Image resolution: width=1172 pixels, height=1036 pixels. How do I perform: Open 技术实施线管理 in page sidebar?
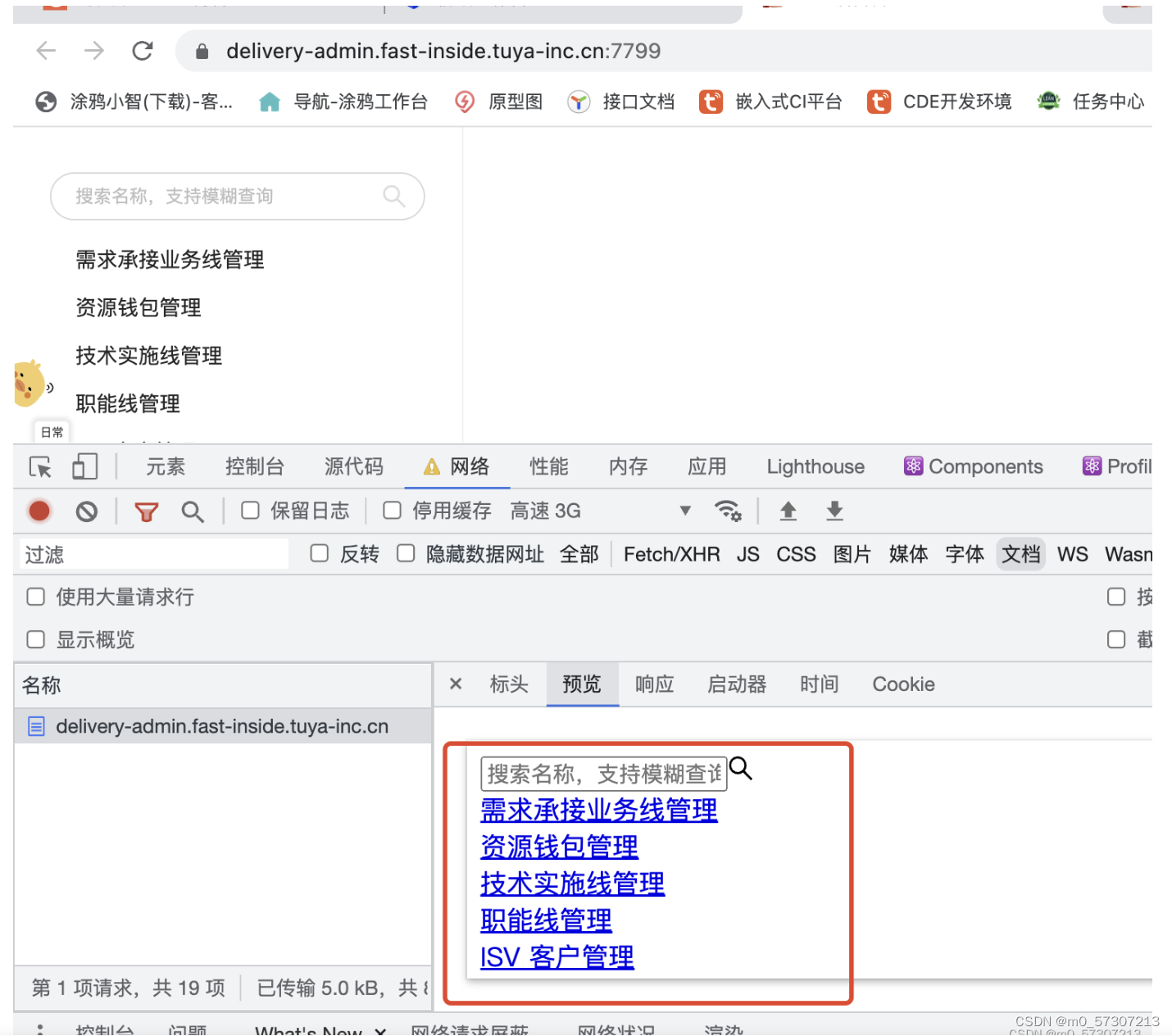click(x=149, y=356)
